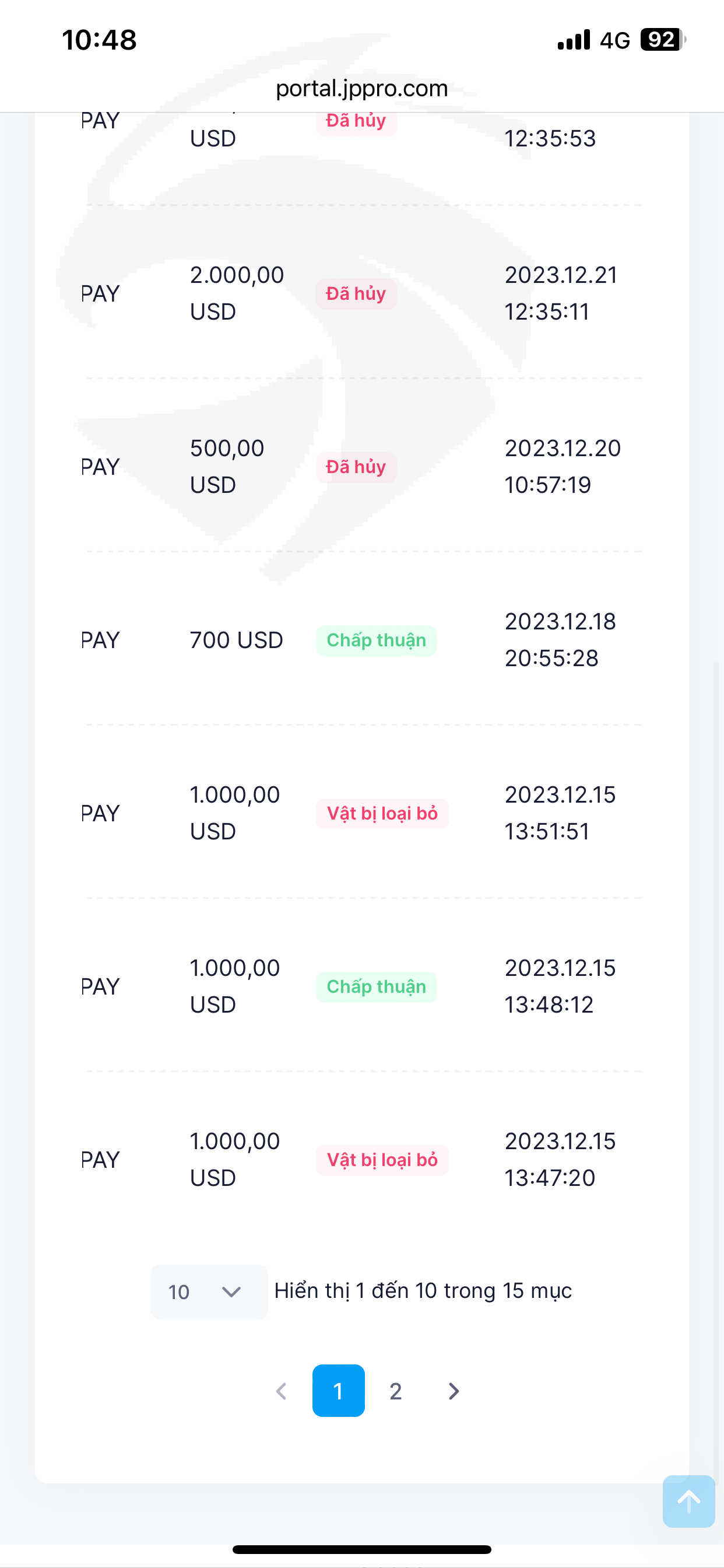This screenshot has width=724, height=1568.
Task: Click Vật bị loại bỏ badge at 13:51:51
Action: (x=382, y=814)
